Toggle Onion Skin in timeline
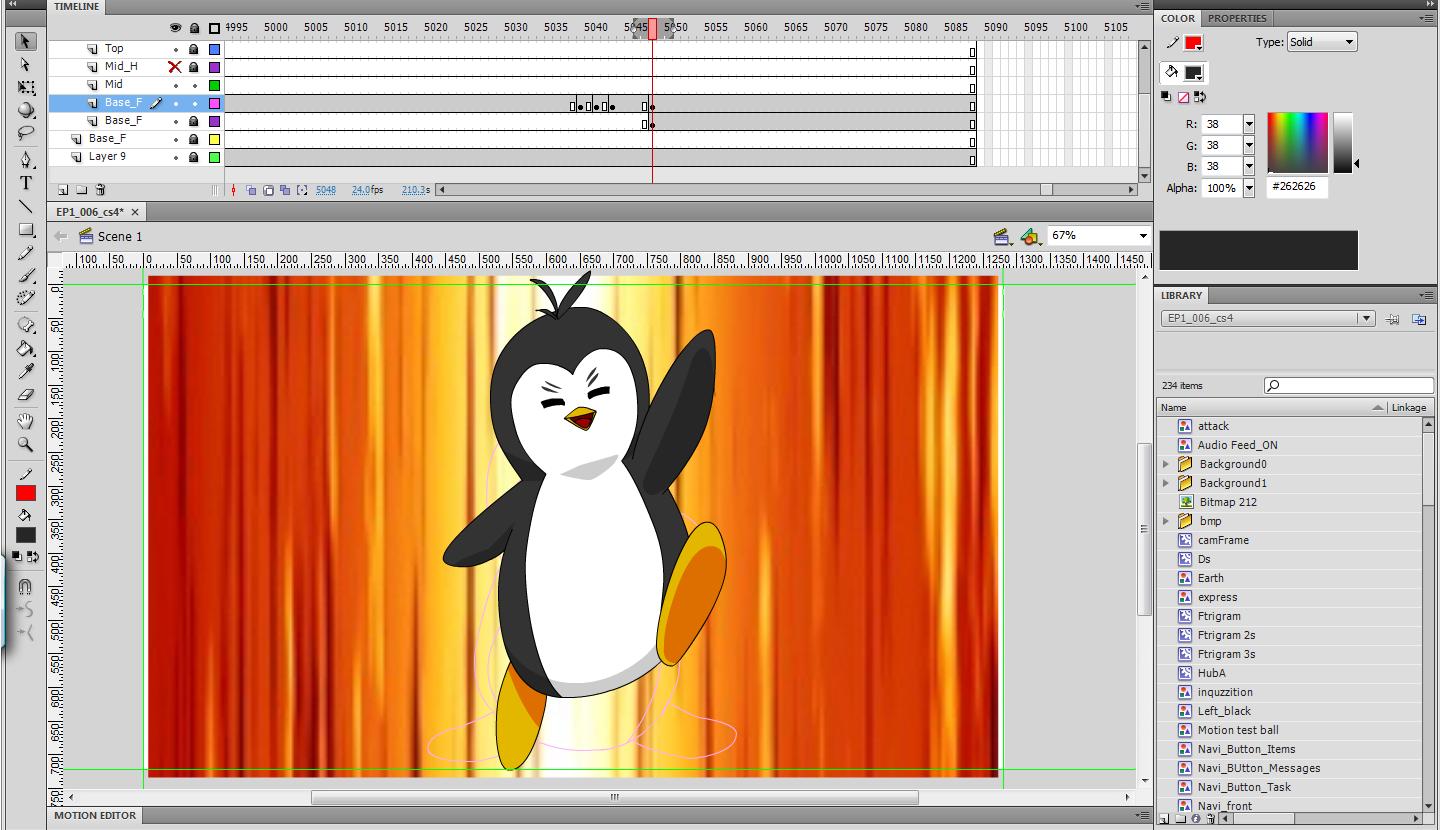Viewport: 1440px width, 830px height. pos(251,190)
